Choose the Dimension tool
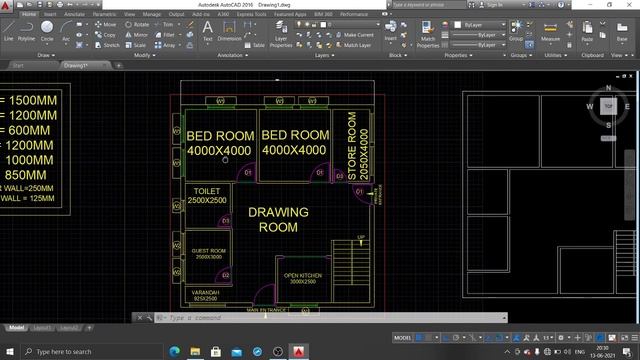 [x=229, y=31]
